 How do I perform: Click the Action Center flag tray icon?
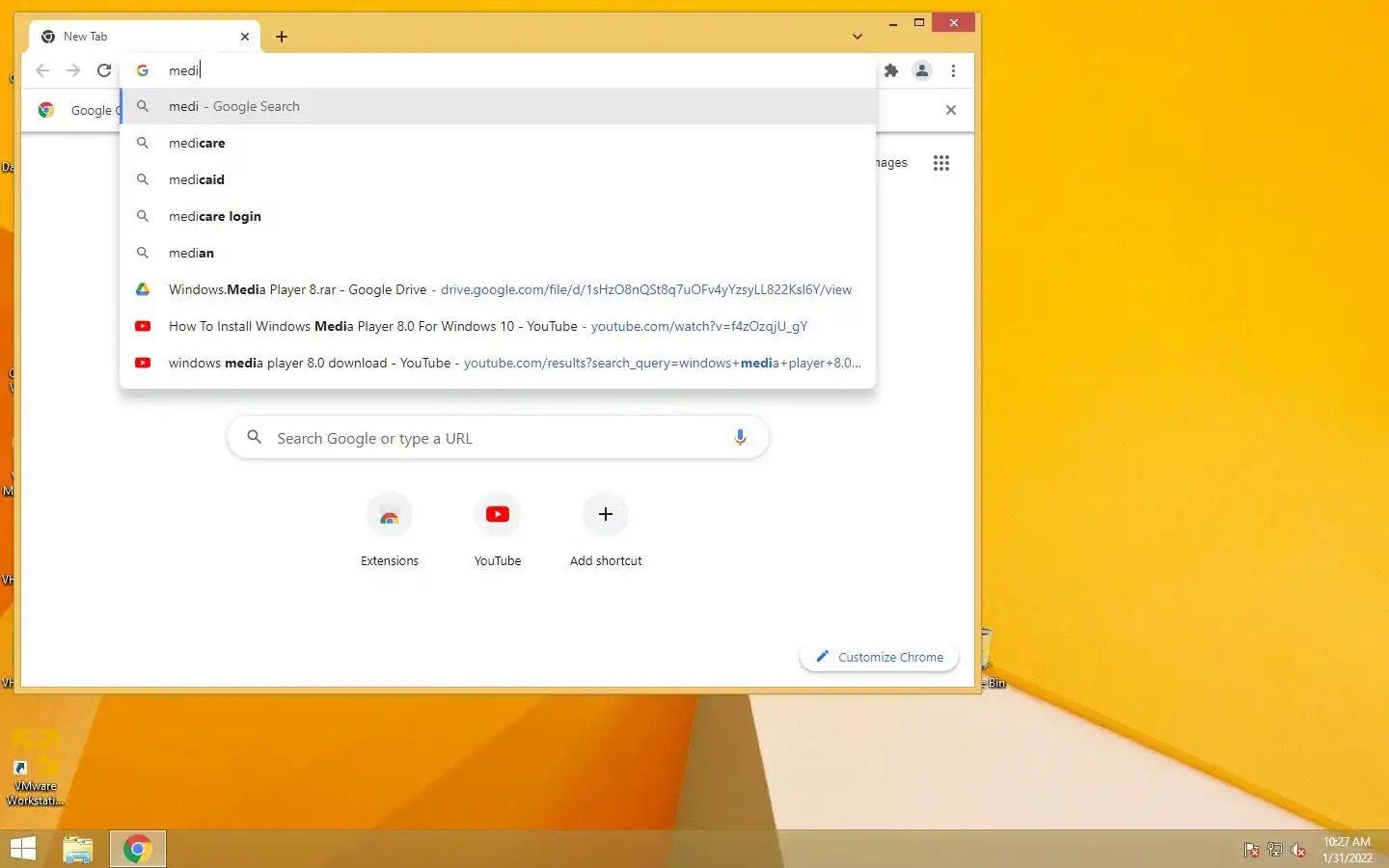point(1251,850)
